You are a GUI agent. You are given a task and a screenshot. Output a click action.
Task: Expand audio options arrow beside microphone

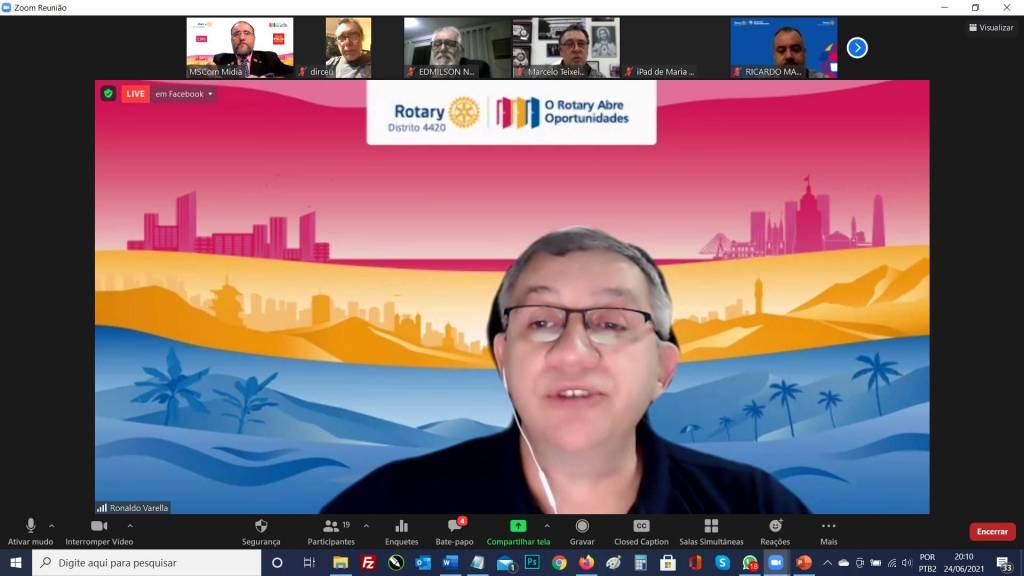pyautogui.click(x=52, y=525)
